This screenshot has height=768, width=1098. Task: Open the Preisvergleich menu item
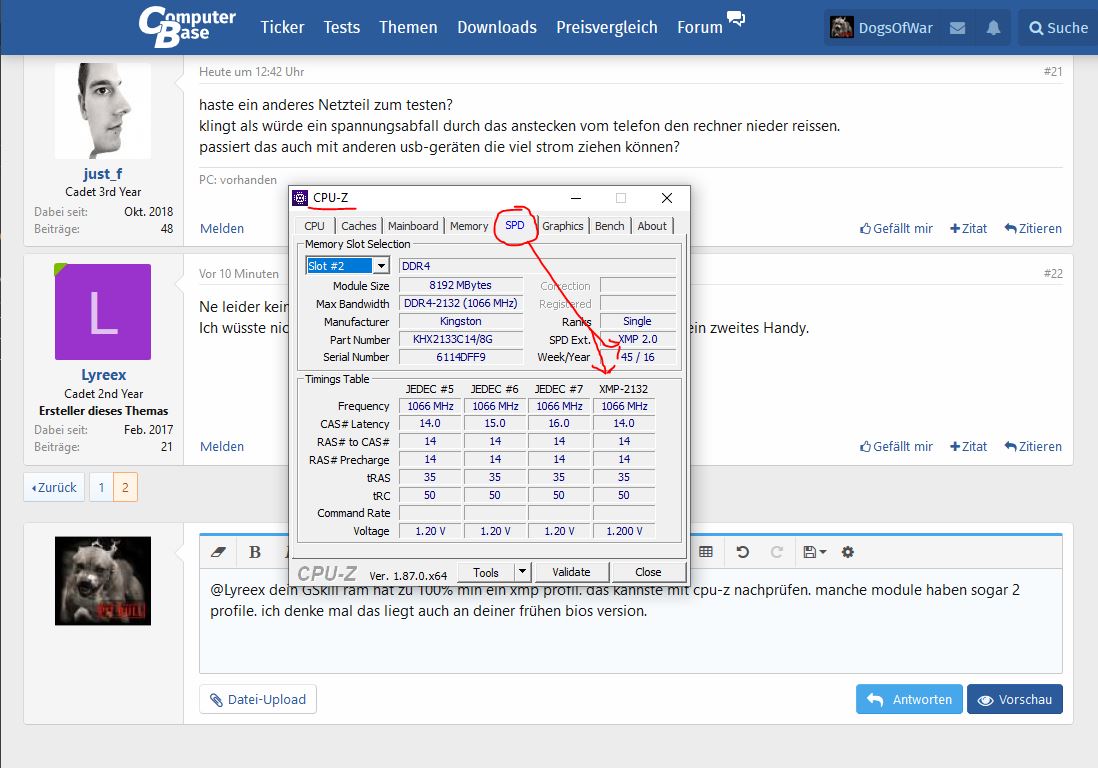tap(607, 27)
